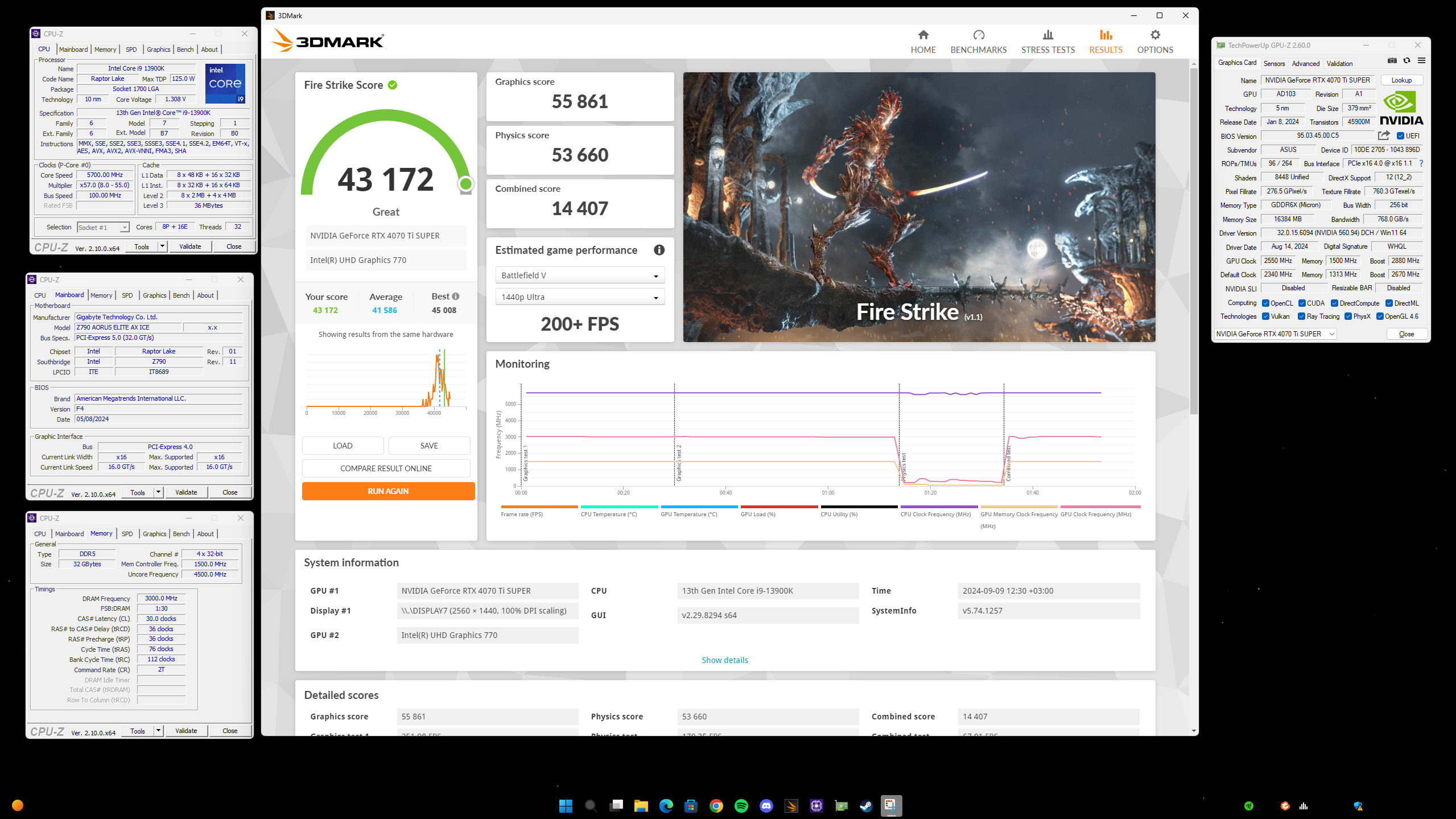Click the GPU-Z BIOS export share icon
The width and height of the screenshot is (1456, 819).
[1384, 135]
